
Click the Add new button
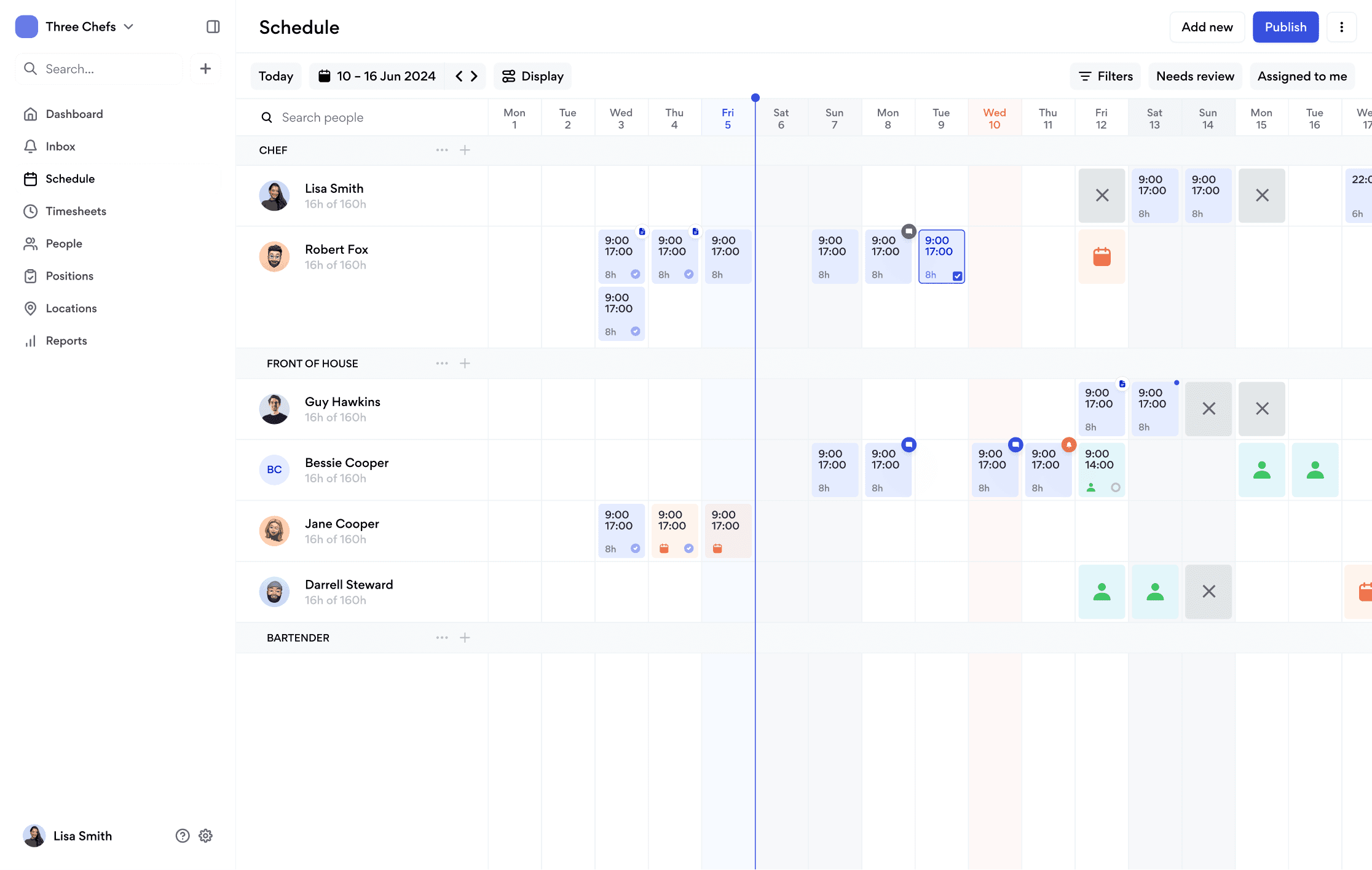click(1207, 27)
